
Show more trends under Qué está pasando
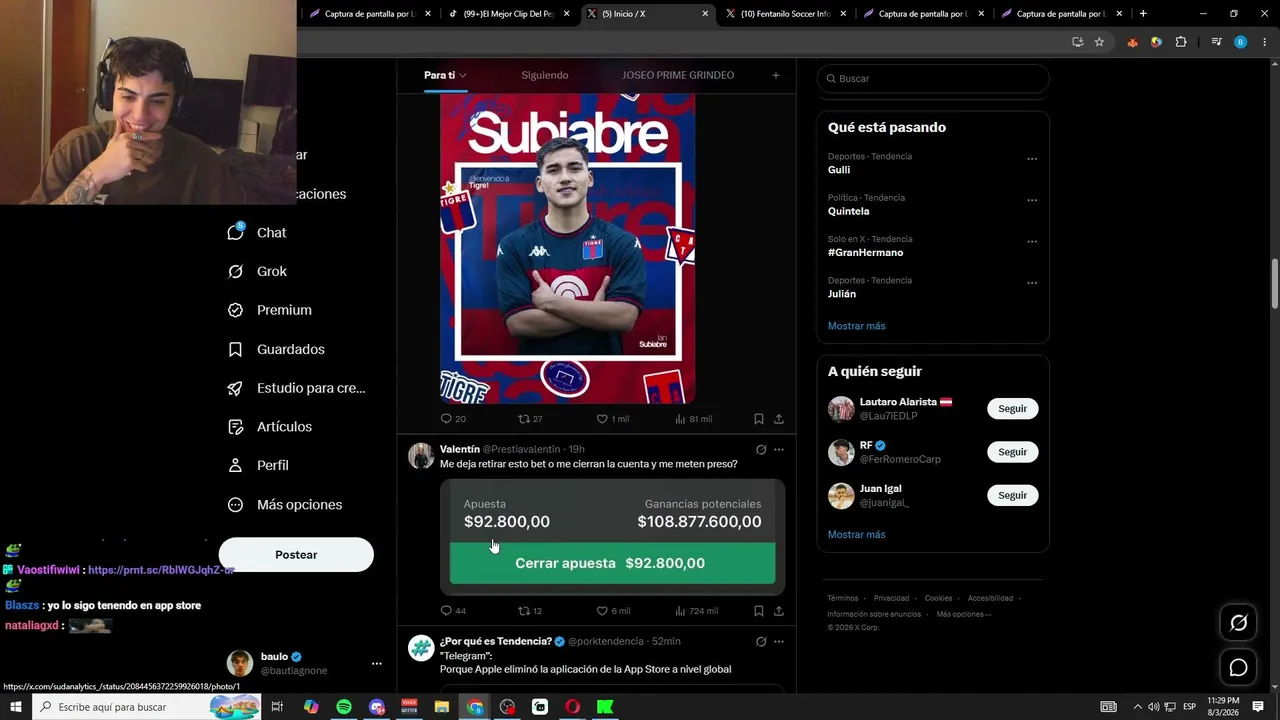856,326
